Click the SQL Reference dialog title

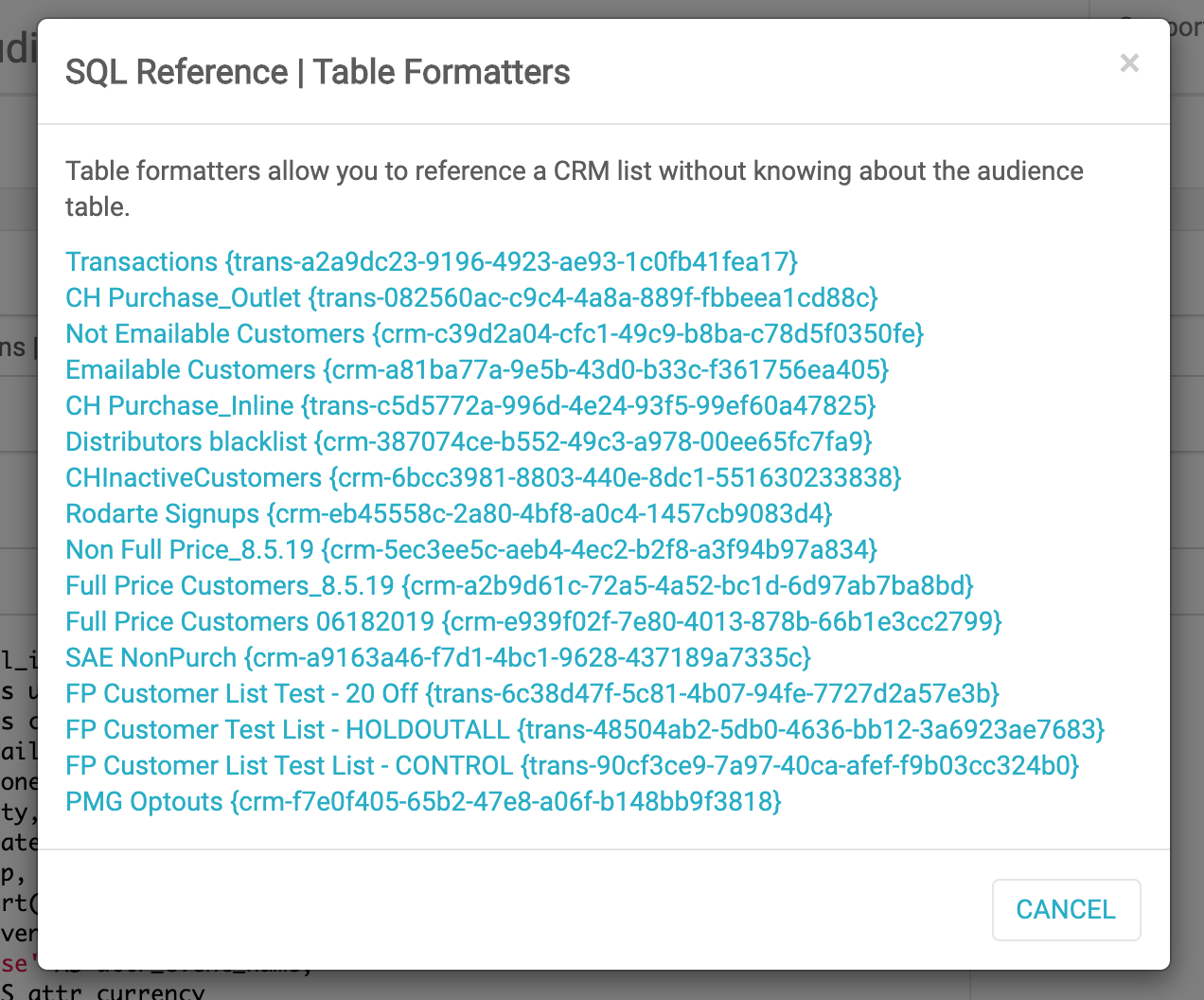pyautogui.click(x=317, y=72)
